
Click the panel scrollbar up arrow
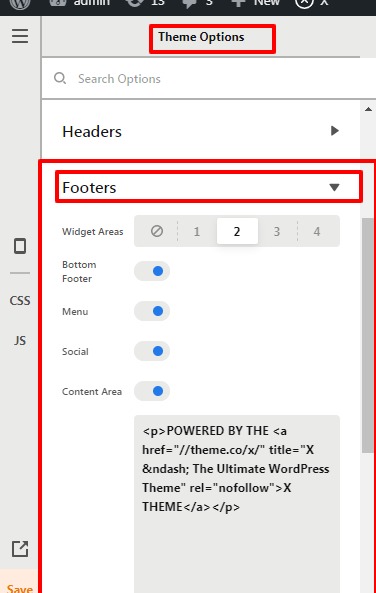pyautogui.click(x=368, y=109)
